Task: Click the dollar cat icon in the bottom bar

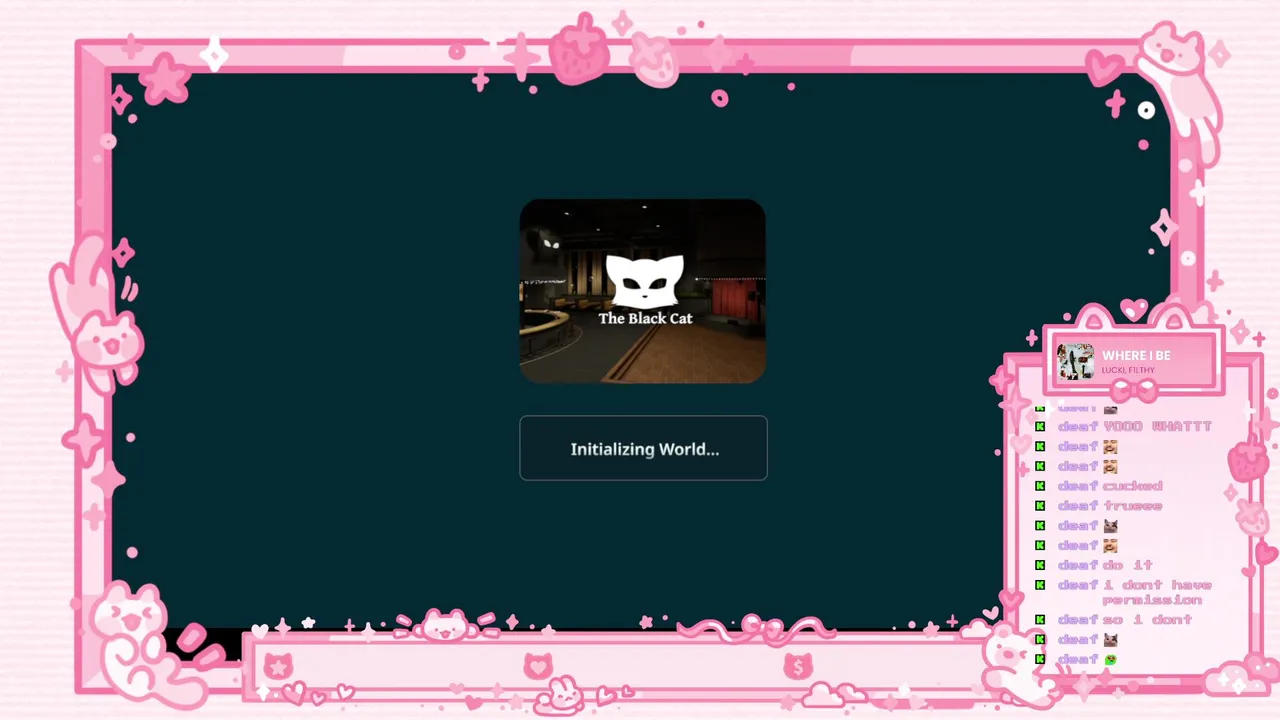Action: tap(798, 665)
